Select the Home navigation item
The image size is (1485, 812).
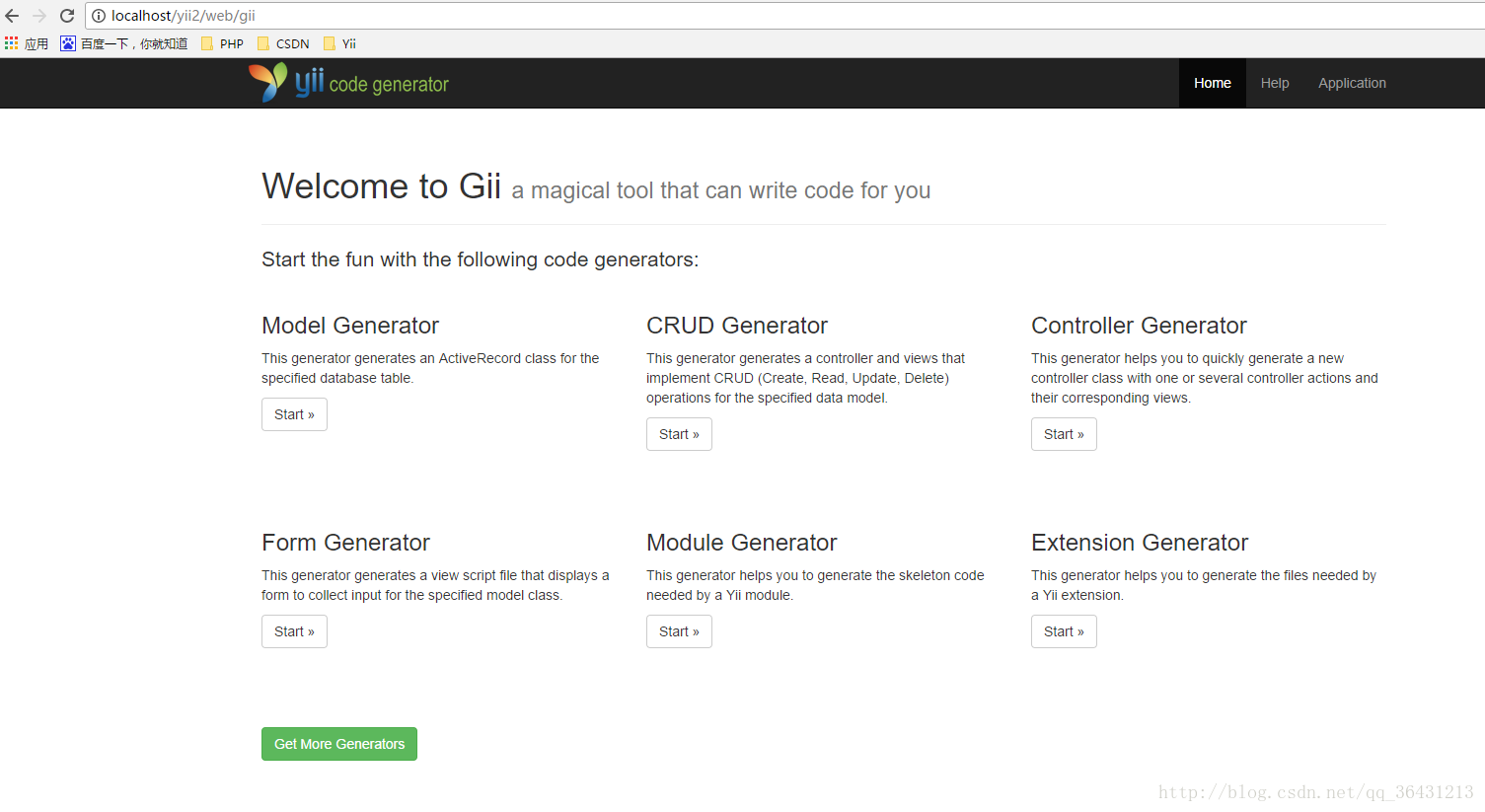click(x=1212, y=83)
